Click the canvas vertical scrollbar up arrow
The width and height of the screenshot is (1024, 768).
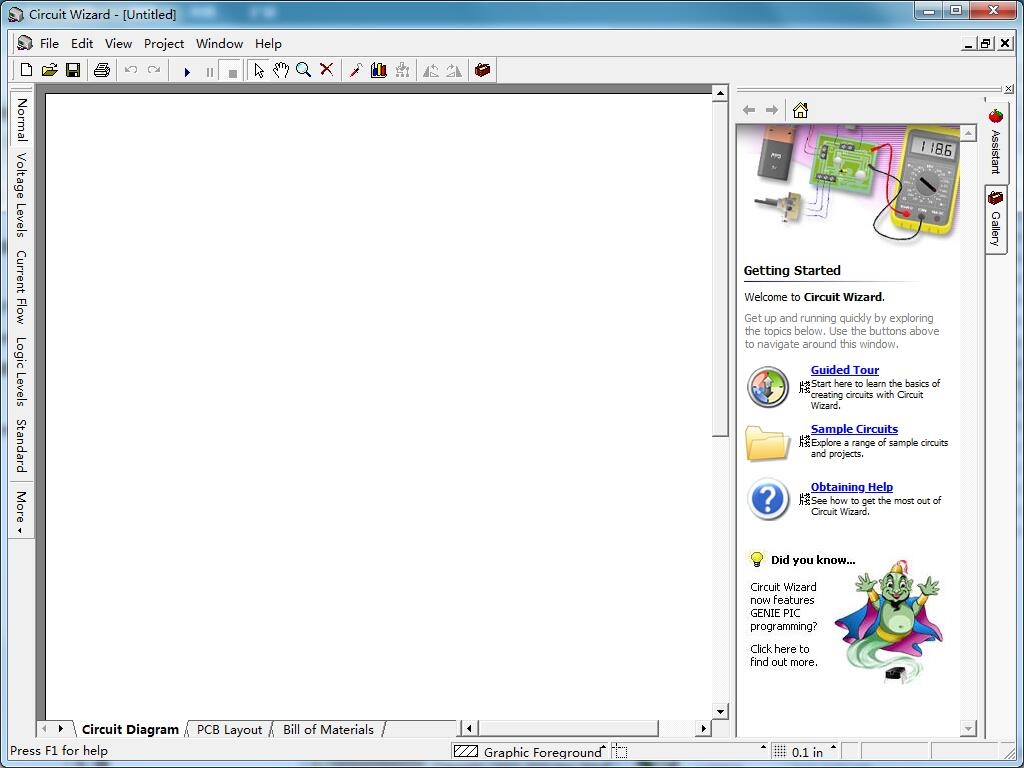(x=720, y=93)
